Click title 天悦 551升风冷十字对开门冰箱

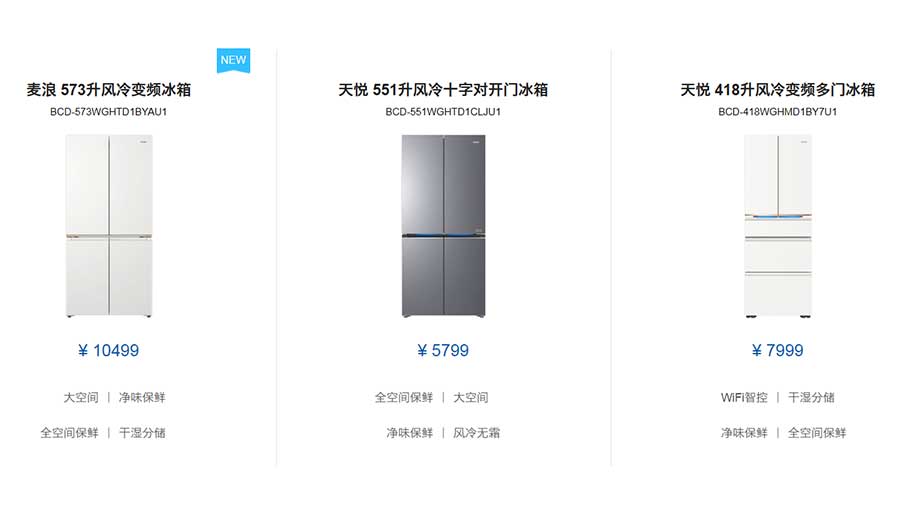click(x=443, y=90)
